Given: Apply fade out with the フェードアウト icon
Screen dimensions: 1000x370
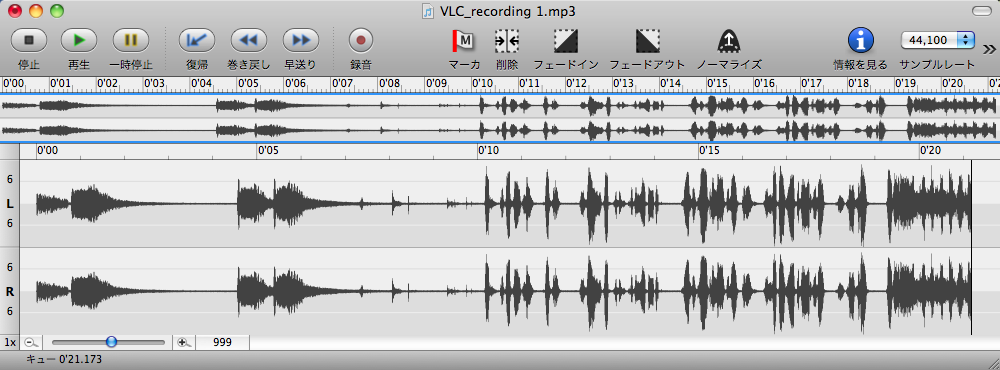Looking at the screenshot, I should (647, 41).
